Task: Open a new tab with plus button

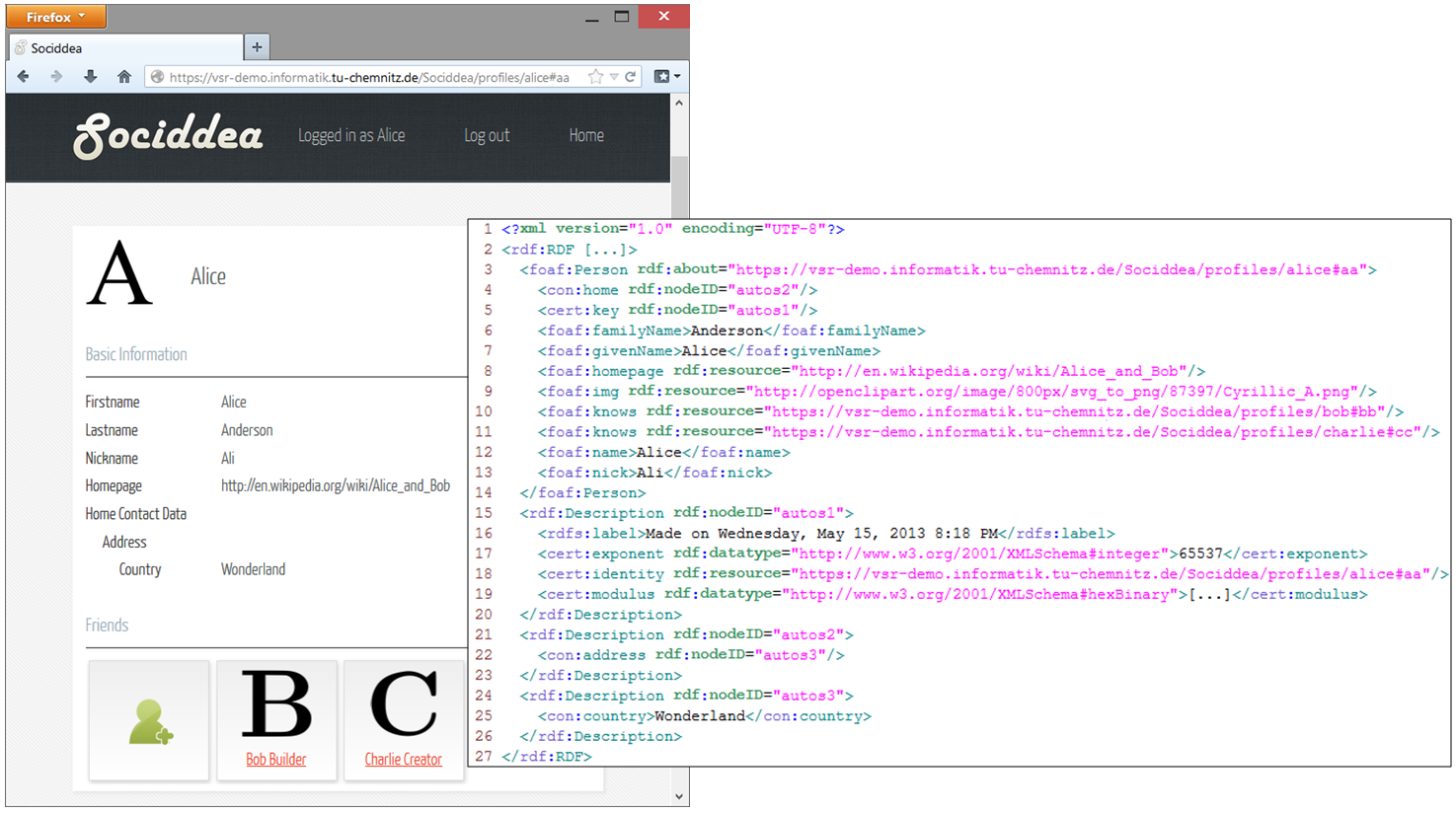Action: point(257,46)
